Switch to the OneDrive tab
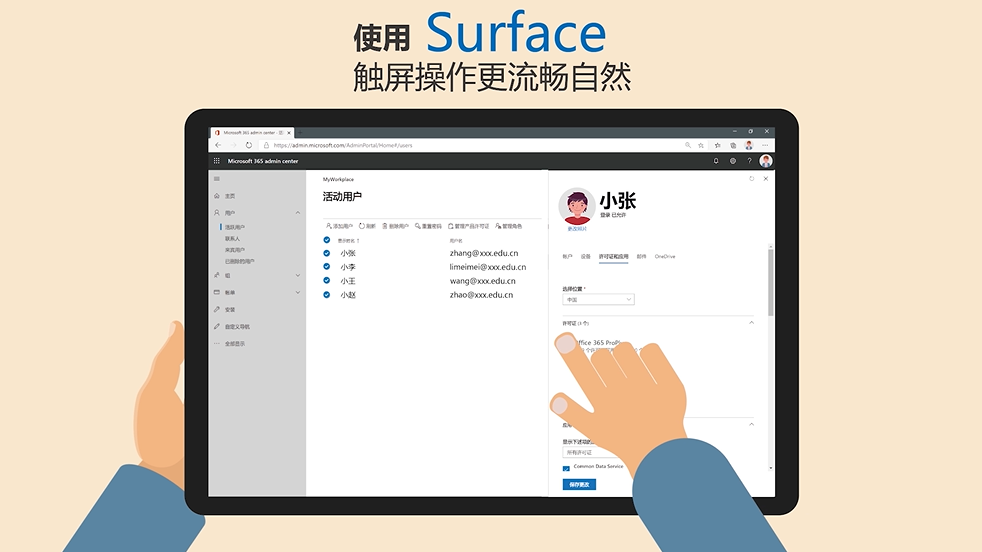The image size is (982, 552). (665, 256)
